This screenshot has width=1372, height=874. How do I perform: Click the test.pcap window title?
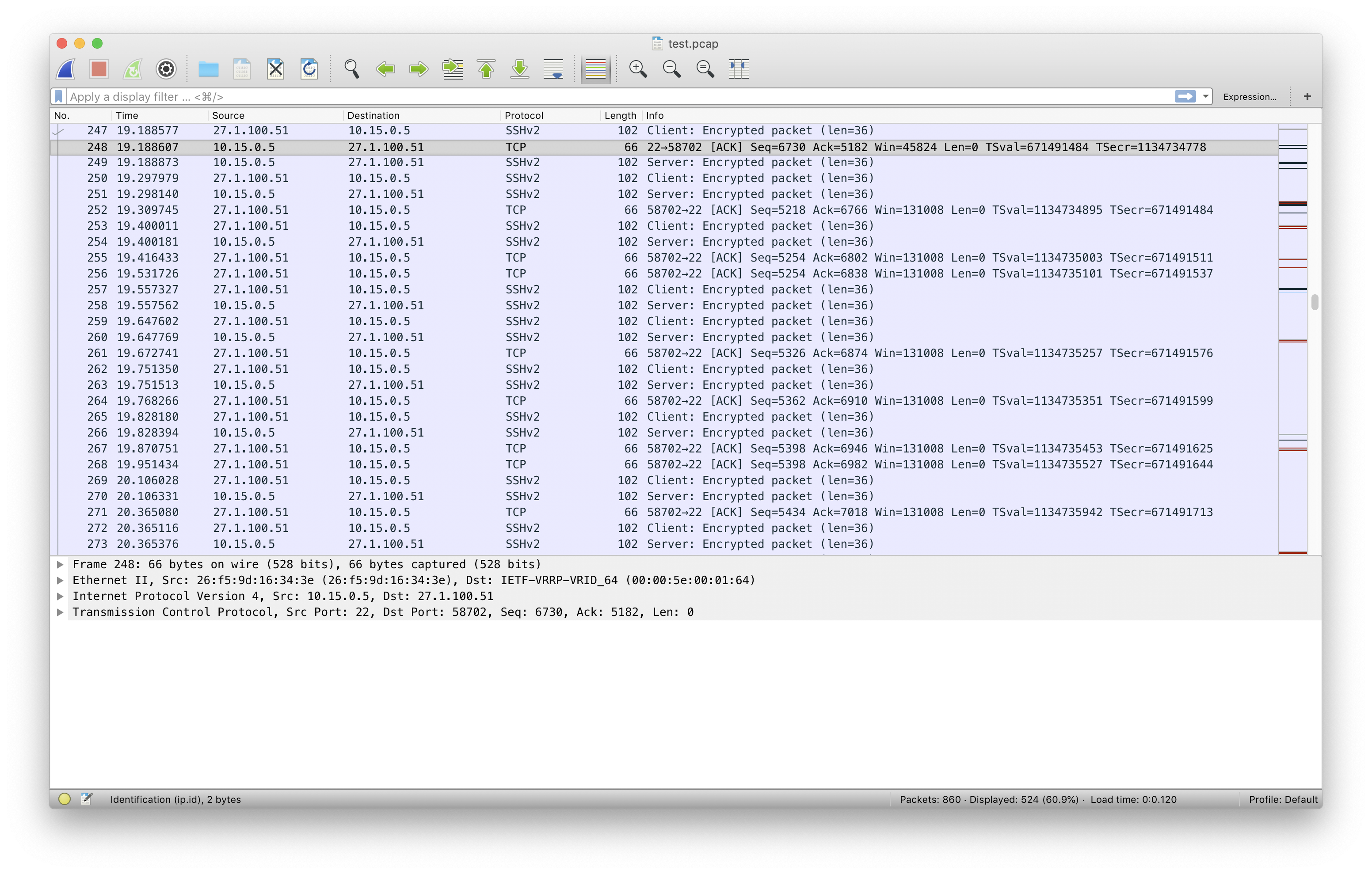[693, 44]
